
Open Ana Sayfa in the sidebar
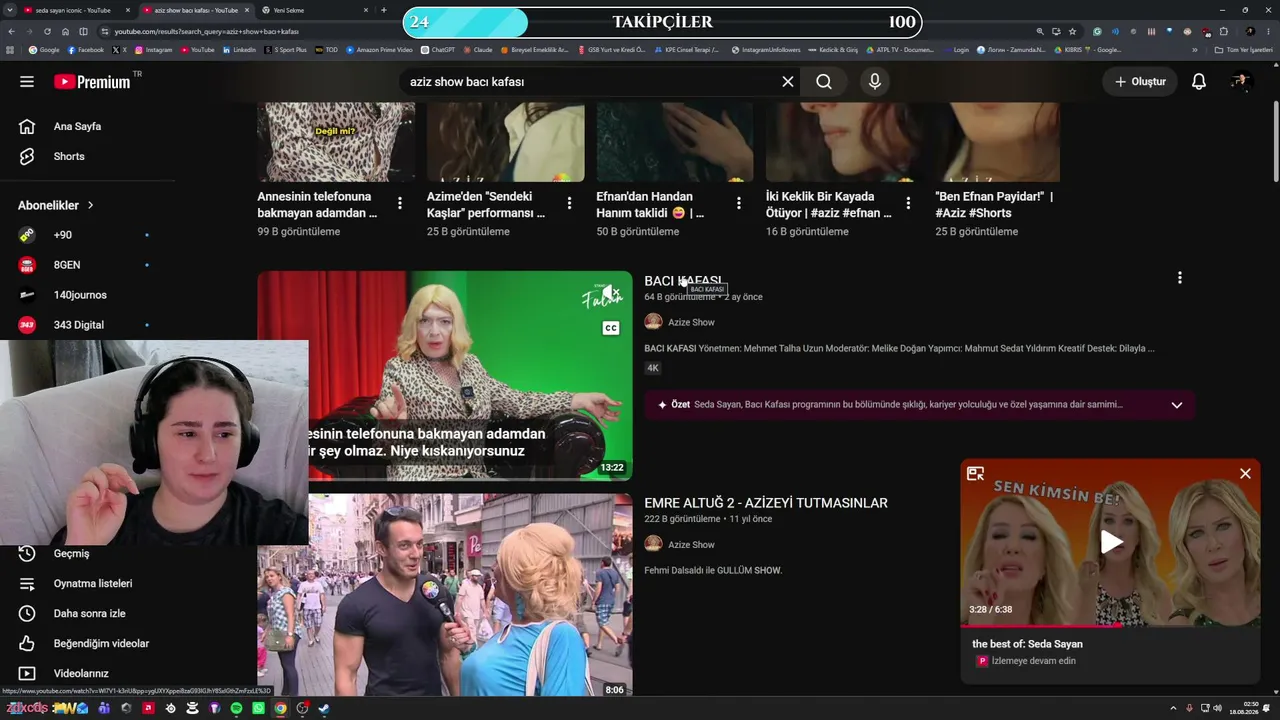click(x=77, y=127)
